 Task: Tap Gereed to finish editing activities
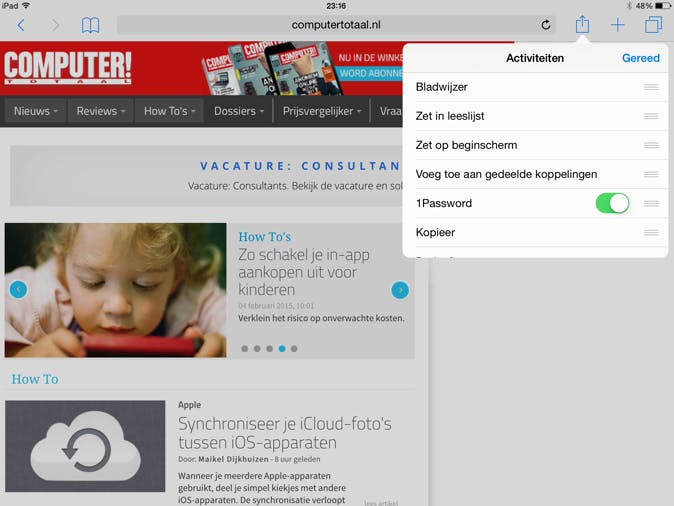point(640,58)
